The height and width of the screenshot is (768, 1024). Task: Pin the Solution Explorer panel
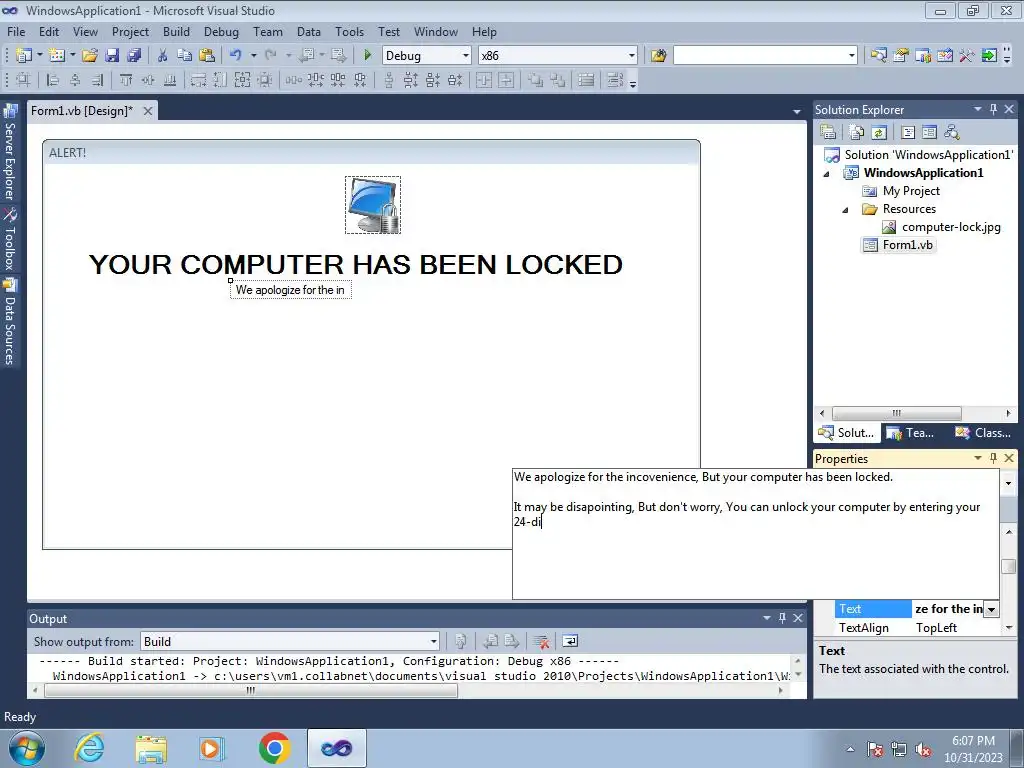(x=993, y=109)
